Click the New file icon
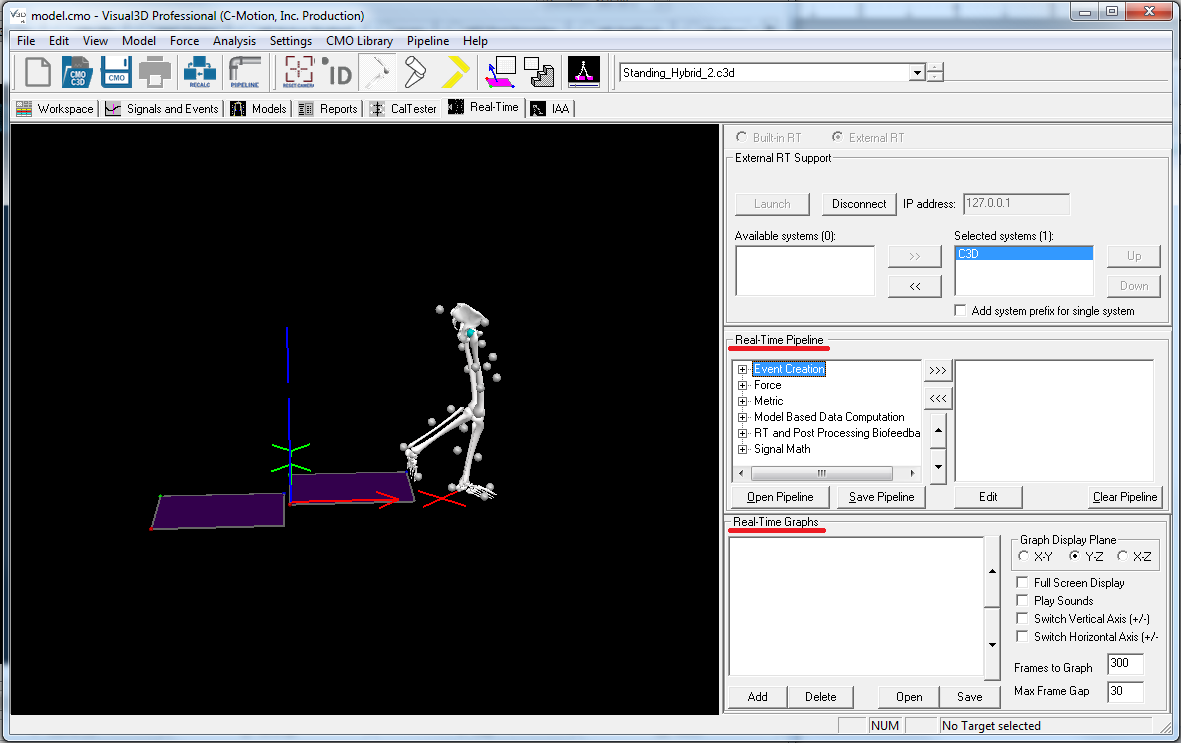Image resolution: width=1181 pixels, height=743 pixels. click(38, 72)
